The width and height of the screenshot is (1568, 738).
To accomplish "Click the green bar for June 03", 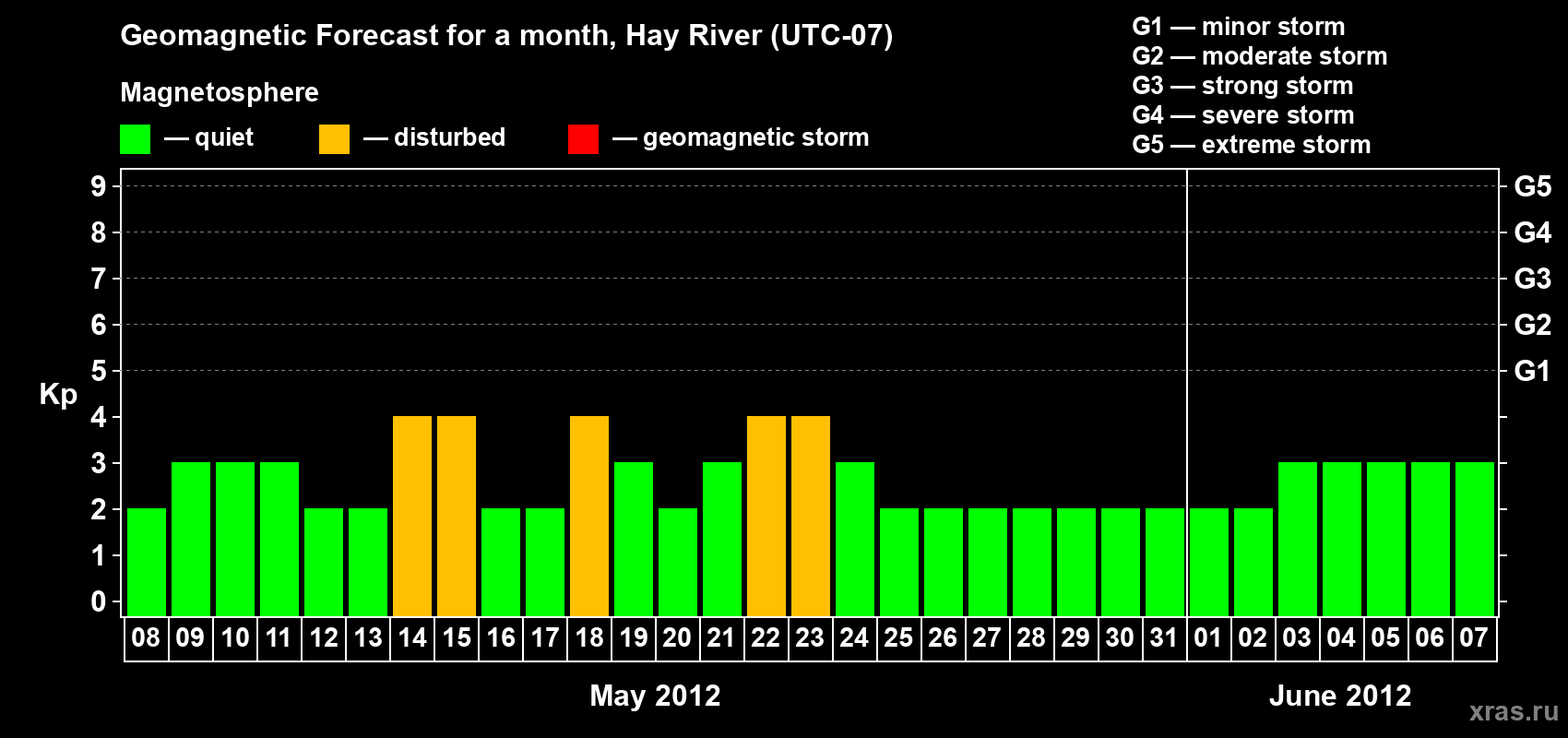I will 1298,540.
